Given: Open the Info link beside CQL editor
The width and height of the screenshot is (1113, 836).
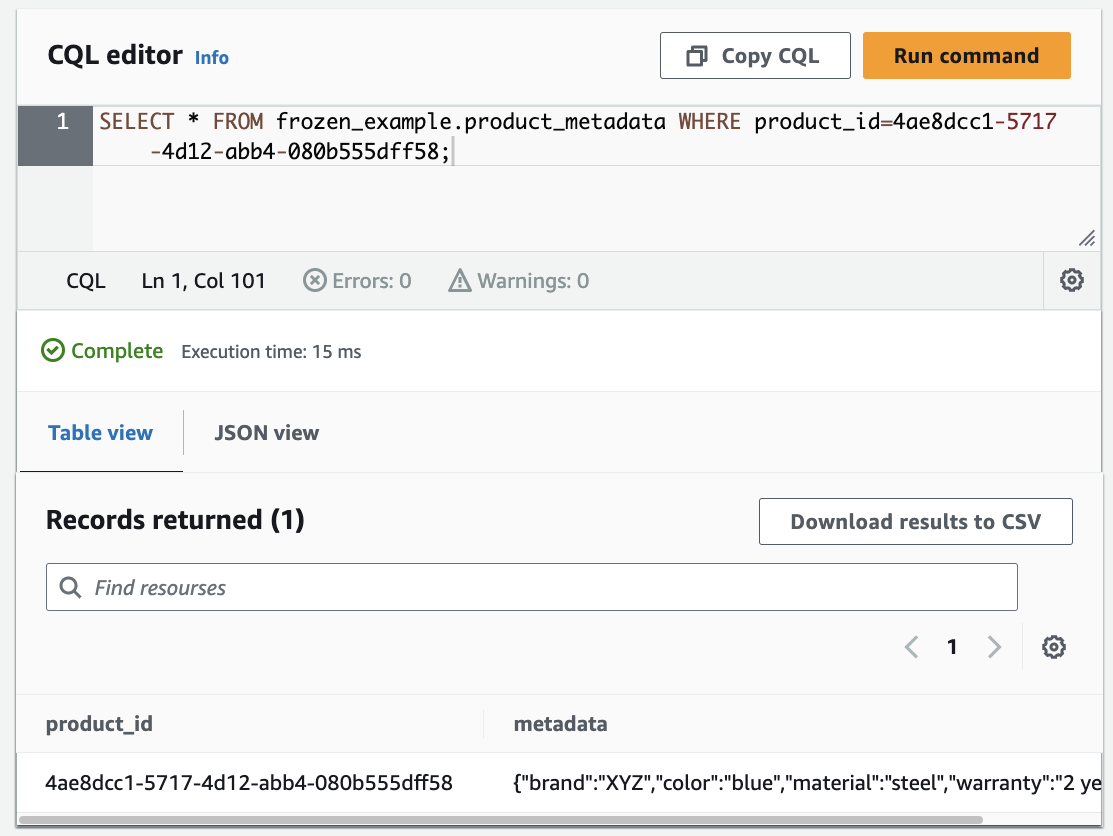Looking at the screenshot, I should (x=211, y=58).
